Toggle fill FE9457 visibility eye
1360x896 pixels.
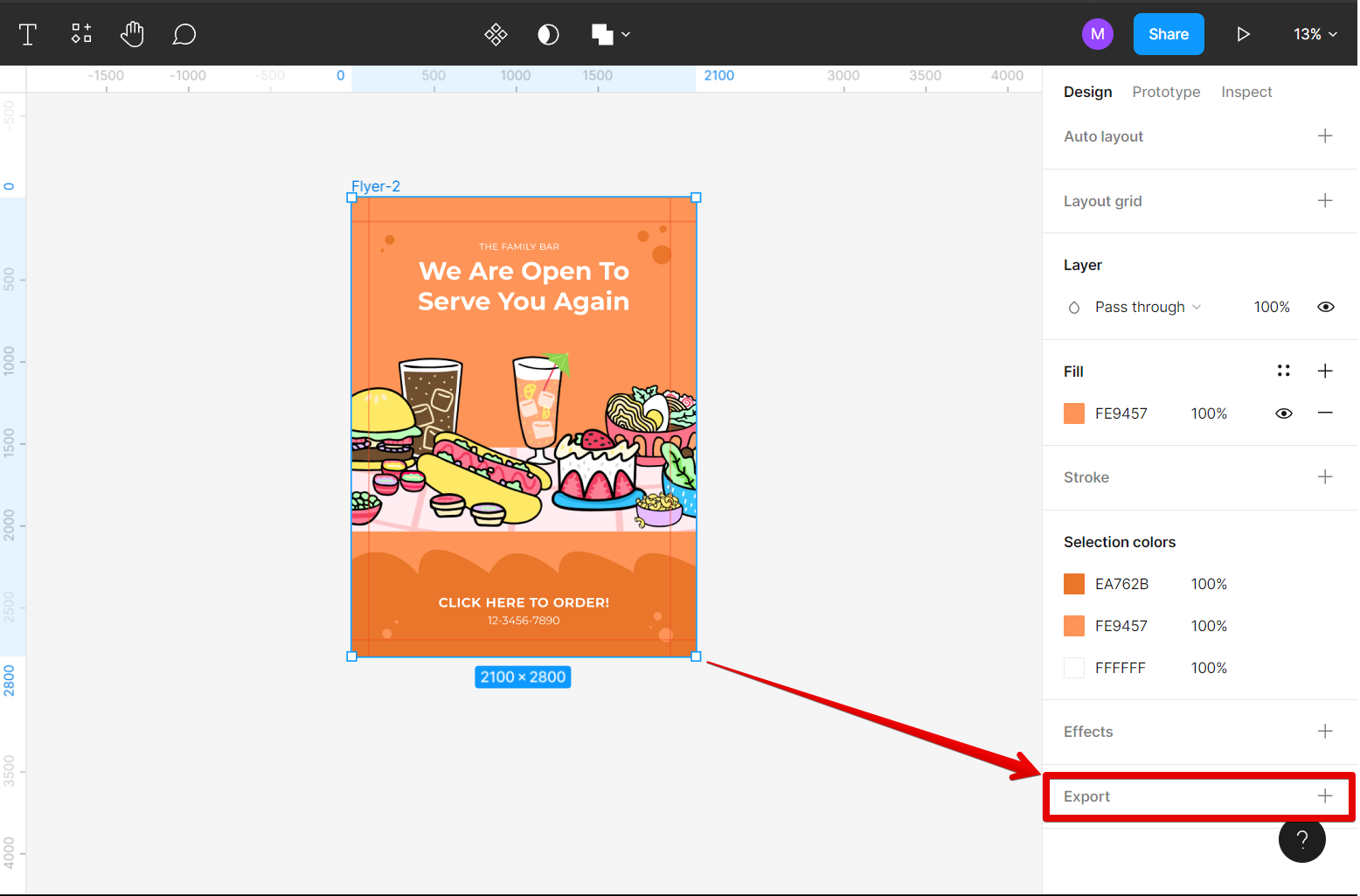click(x=1283, y=413)
